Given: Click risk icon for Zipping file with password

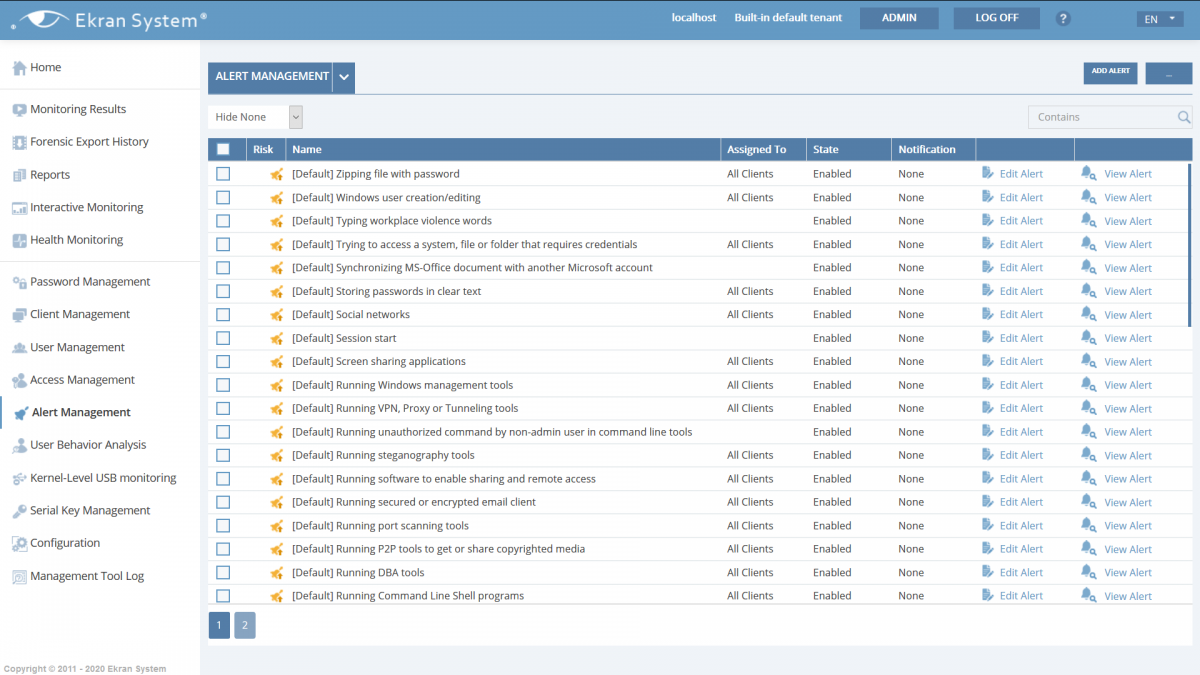Looking at the screenshot, I should pyautogui.click(x=276, y=174).
